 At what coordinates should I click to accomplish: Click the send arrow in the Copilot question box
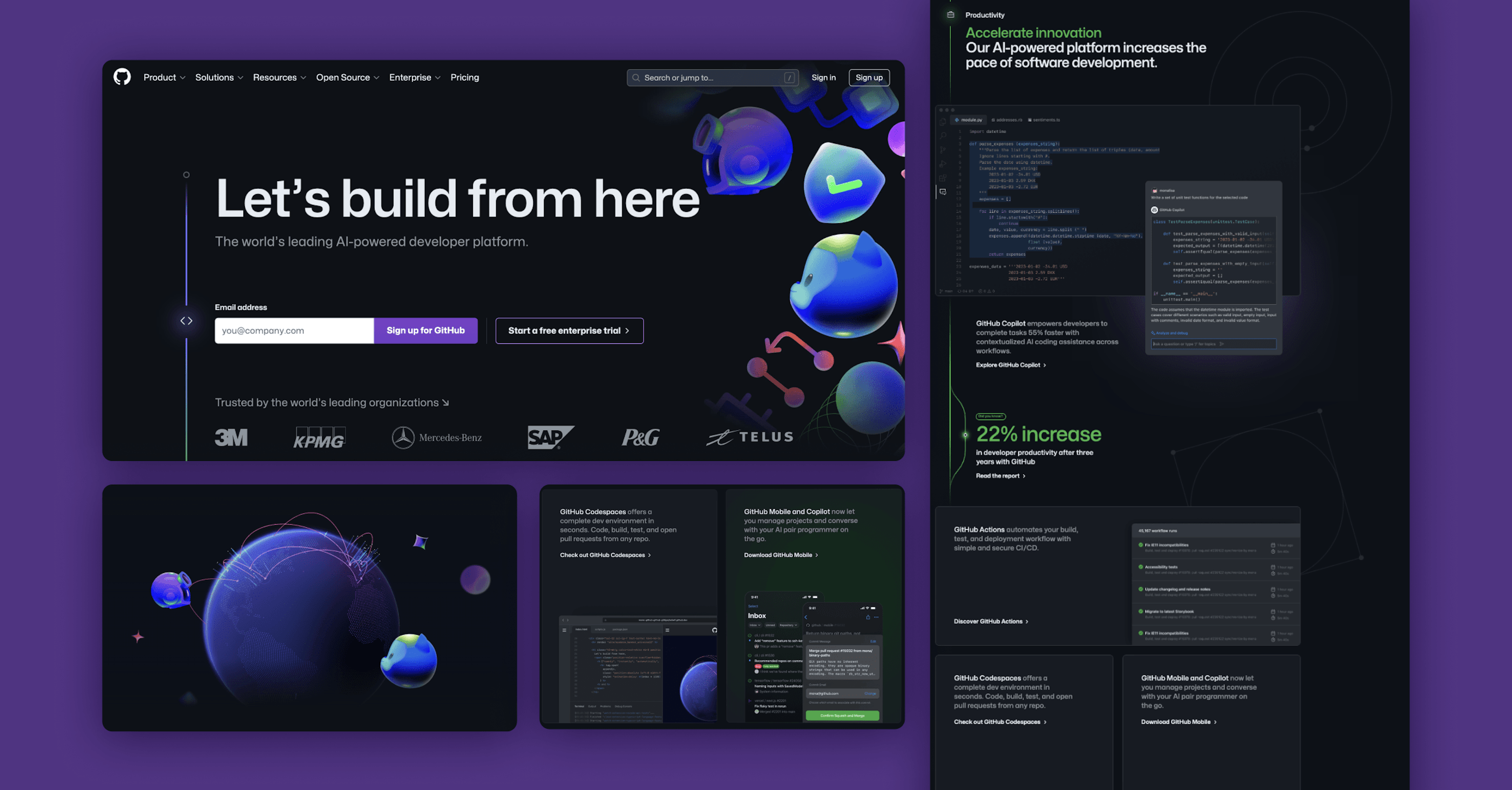point(1221,344)
